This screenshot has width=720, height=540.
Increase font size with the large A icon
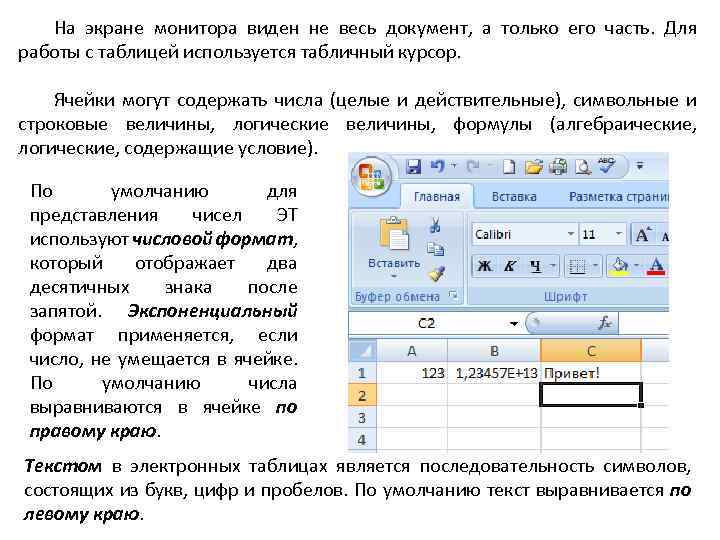(x=644, y=235)
